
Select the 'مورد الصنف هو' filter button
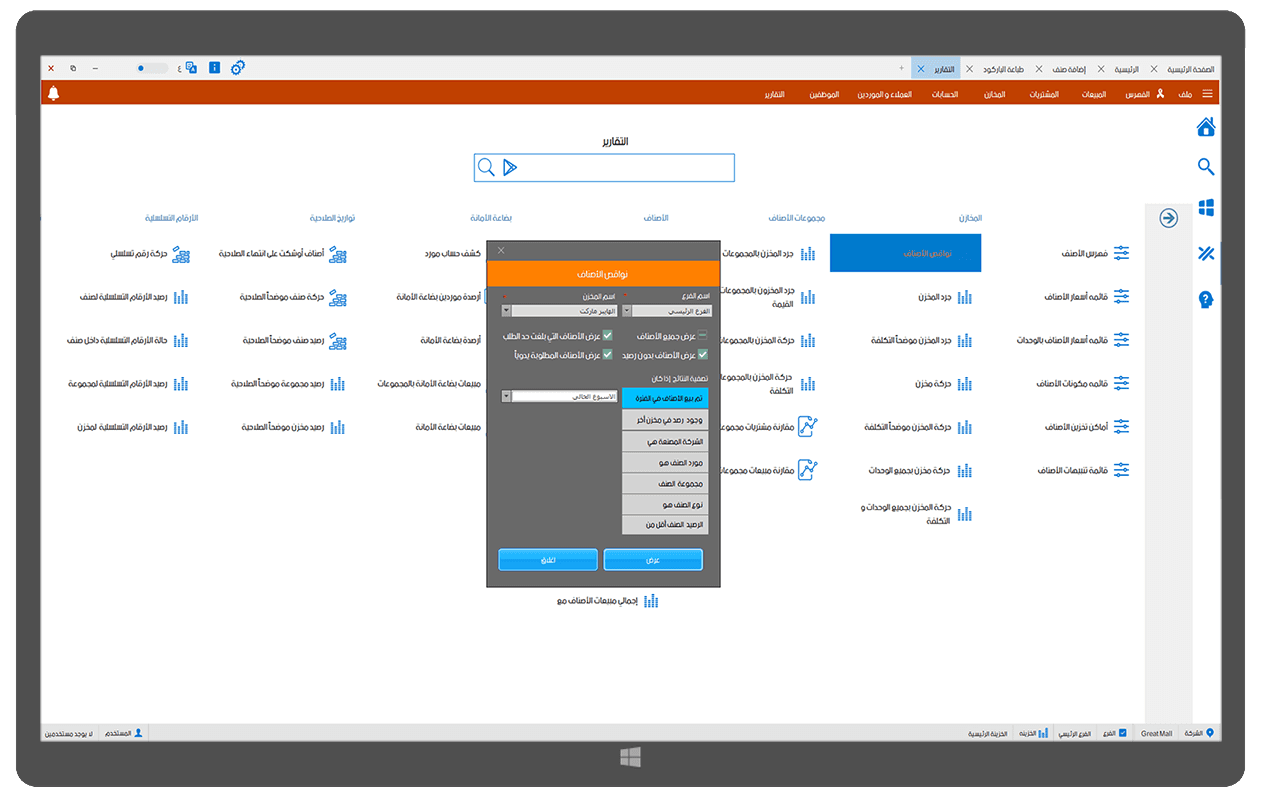(664, 463)
